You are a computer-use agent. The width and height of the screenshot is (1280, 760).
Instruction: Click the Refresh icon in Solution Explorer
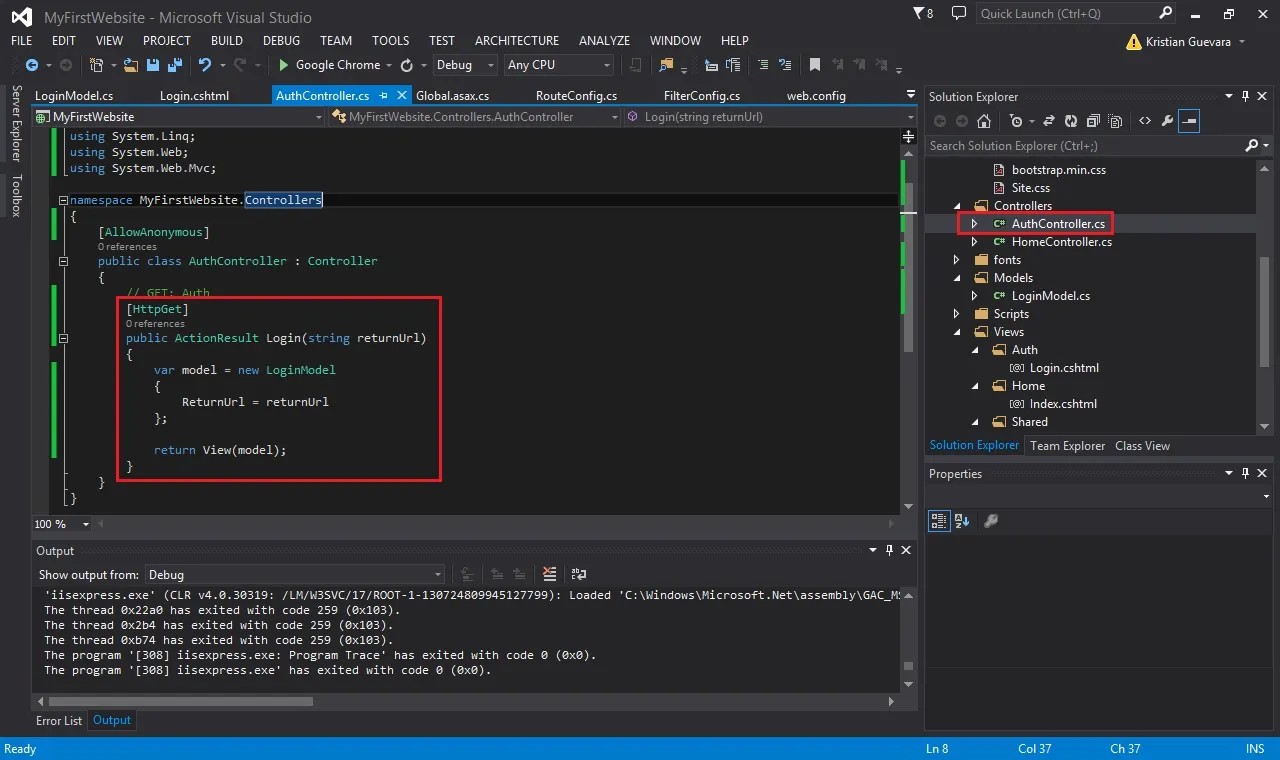click(1071, 121)
